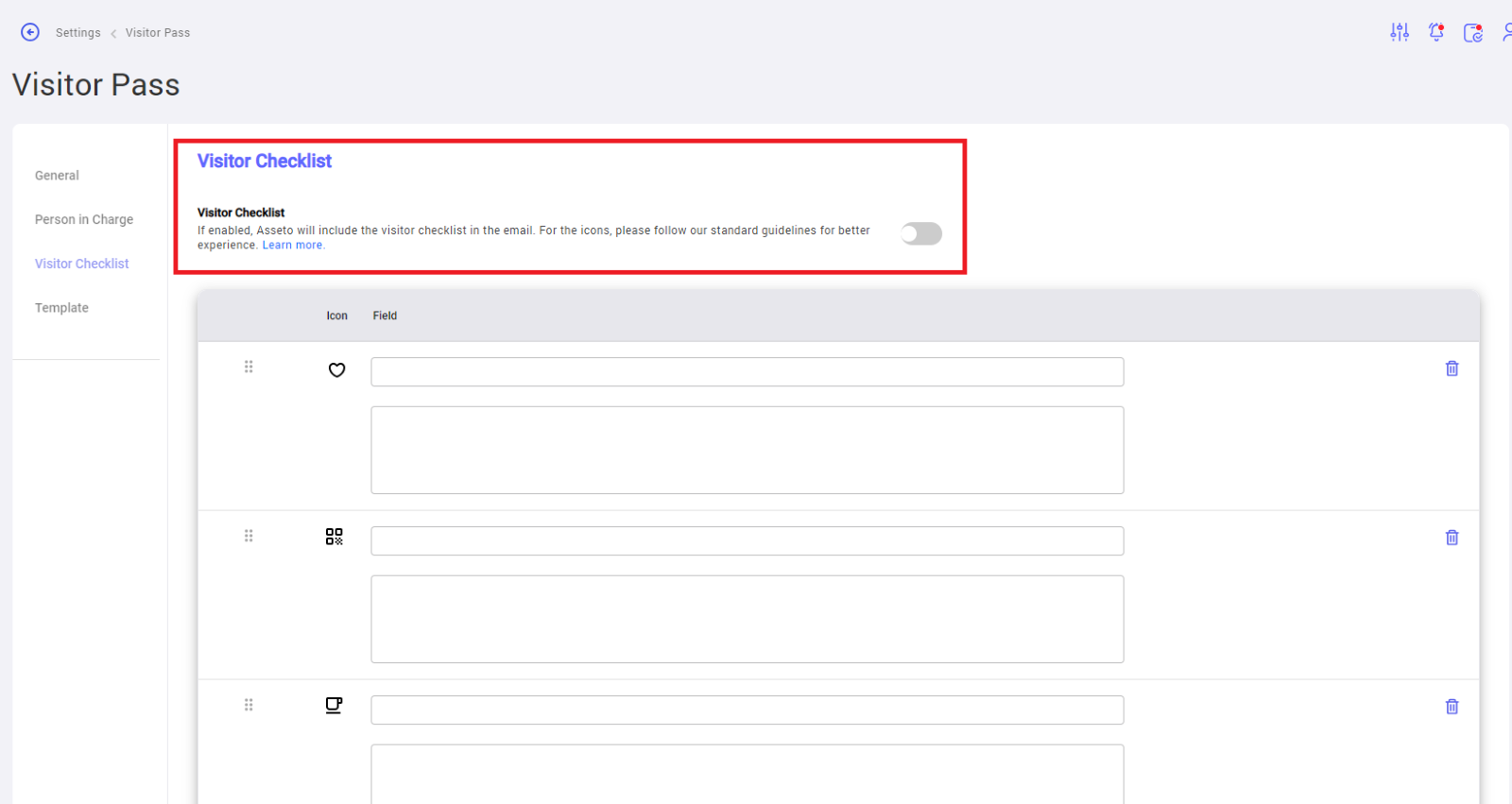Click the Learn more link

point(293,246)
